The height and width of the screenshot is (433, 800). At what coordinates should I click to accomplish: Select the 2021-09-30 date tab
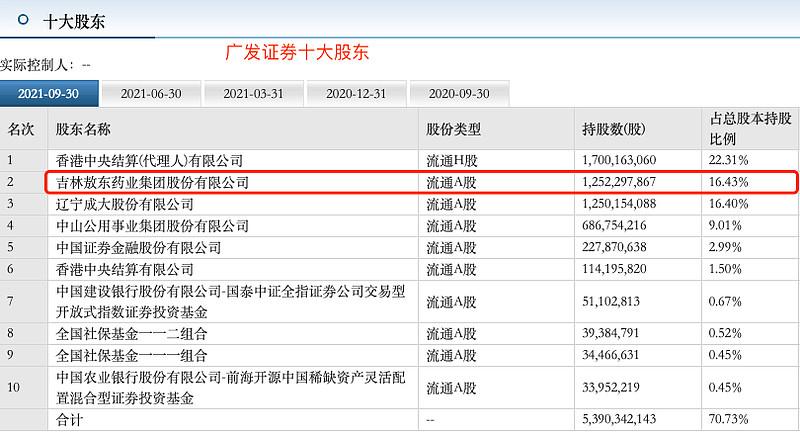49,94
